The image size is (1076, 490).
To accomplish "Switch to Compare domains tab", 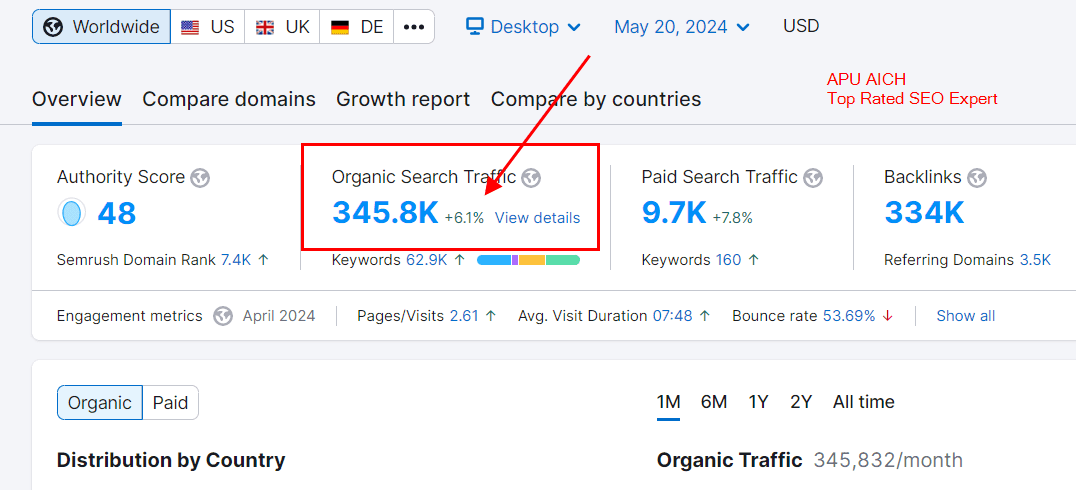I will (229, 99).
